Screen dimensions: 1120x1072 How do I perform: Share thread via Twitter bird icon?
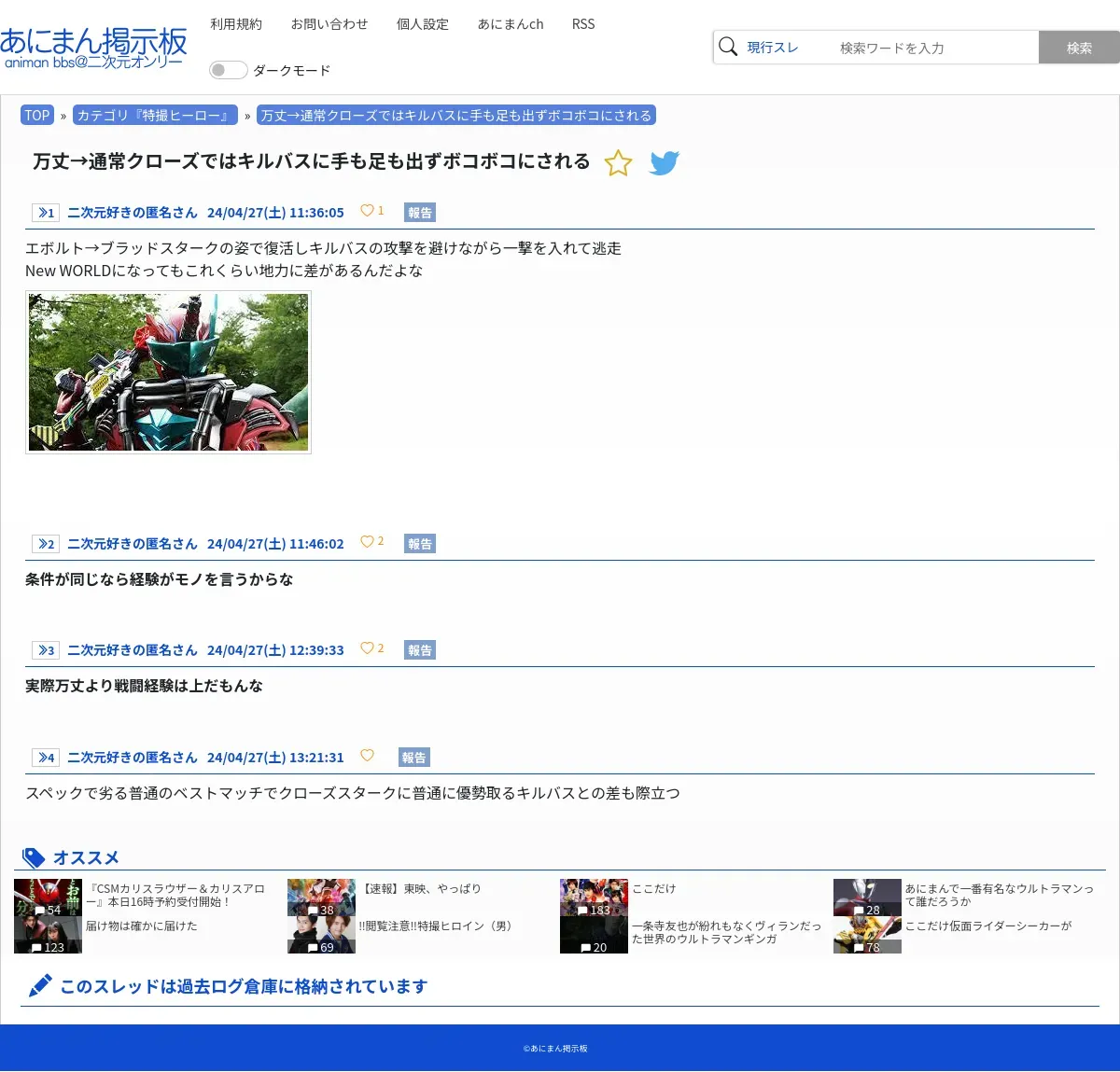665,163
